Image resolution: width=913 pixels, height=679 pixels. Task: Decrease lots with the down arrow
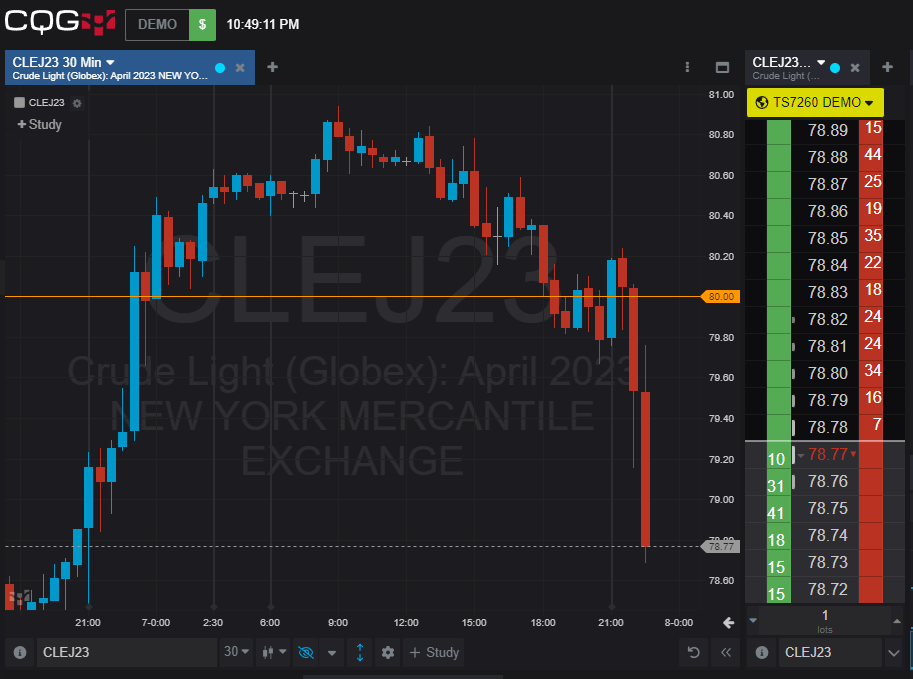(x=753, y=621)
